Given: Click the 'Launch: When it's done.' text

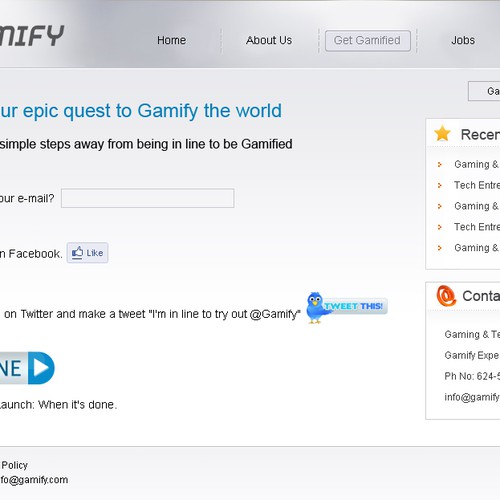Looking at the screenshot, I should click(x=58, y=405).
